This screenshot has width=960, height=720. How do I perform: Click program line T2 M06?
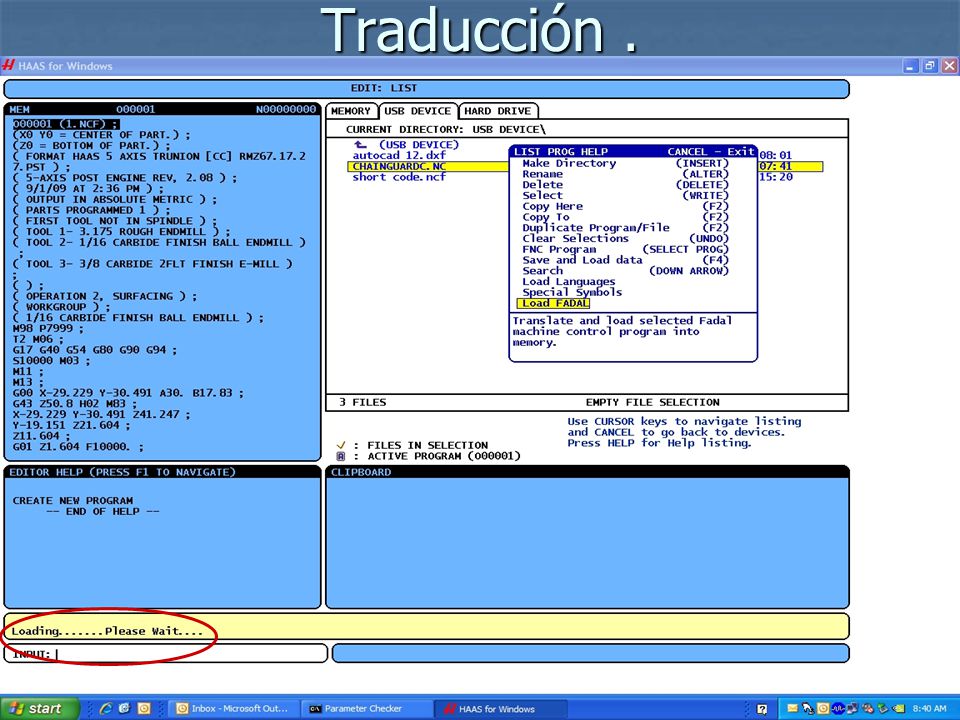pyautogui.click(x=38, y=339)
